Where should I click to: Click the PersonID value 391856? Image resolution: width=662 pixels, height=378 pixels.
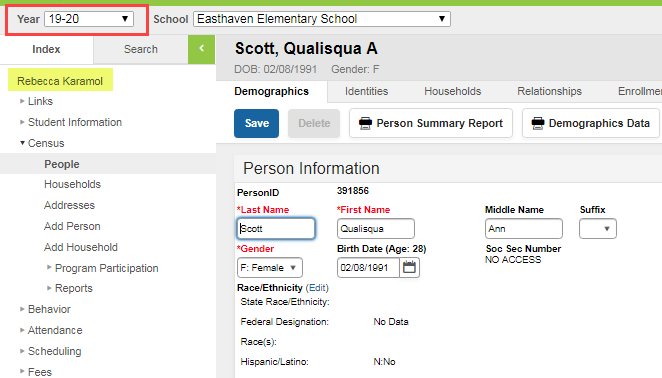[x=353, y=191]
